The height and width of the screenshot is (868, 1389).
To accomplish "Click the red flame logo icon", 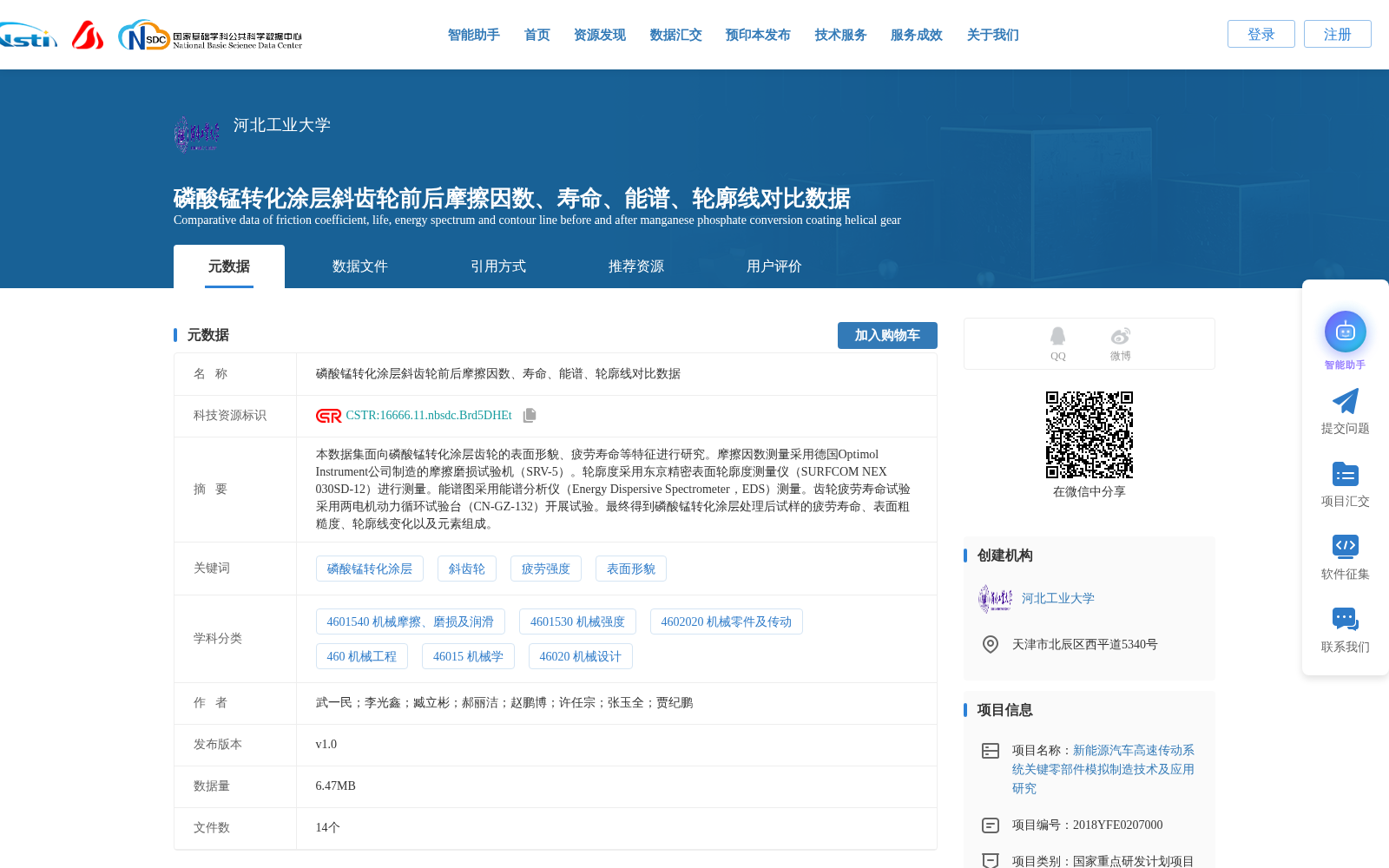I will click(x=88, y=35).
